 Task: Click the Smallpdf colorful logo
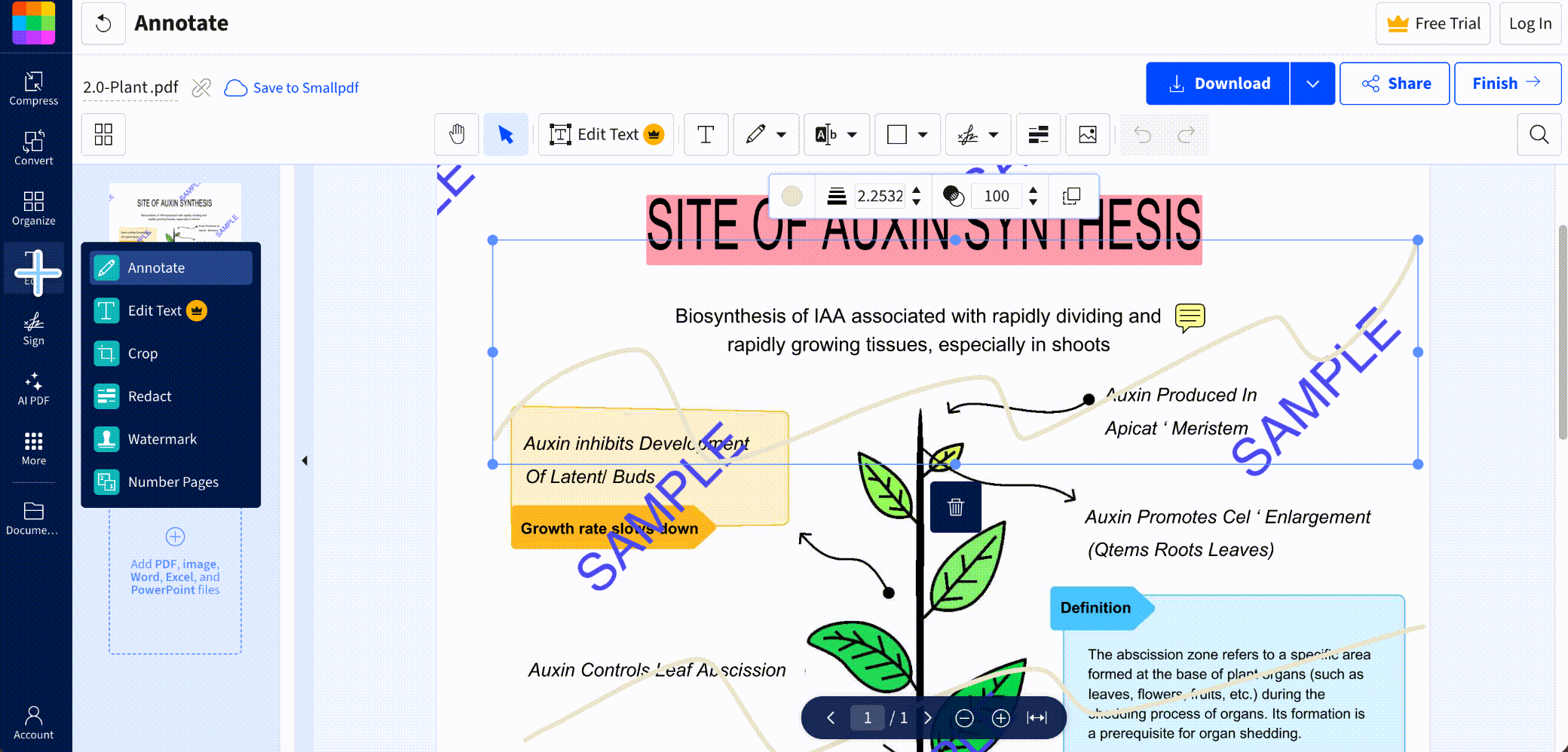(x=34, y=23)
